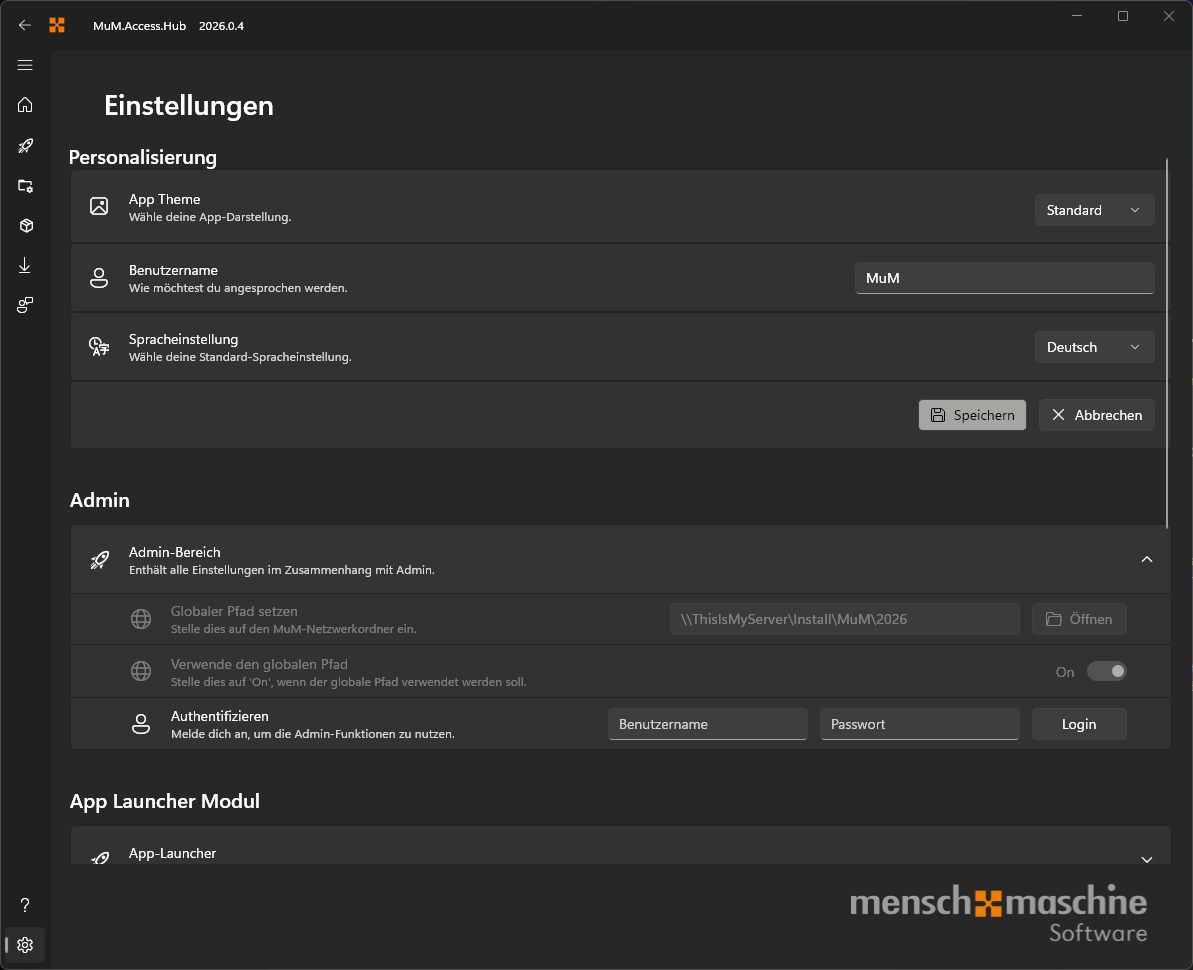This screenshot has height=970, width=1193.
Task: Open the folder settings sidebar icon
Action: tap(25, 186)
